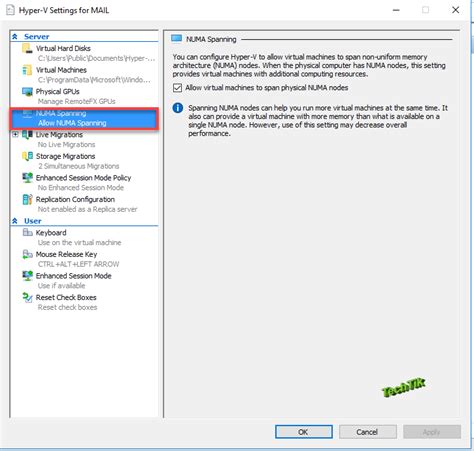Click the Virtual Machines folder icon
This screenshot has height=451, width=474.
point(27,70)
